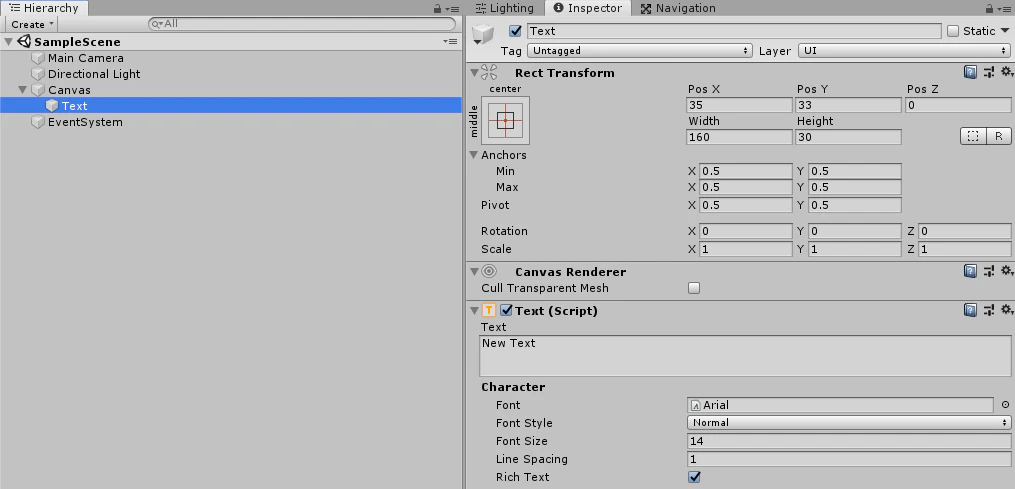Toggle the GameObject active checkbox

[515, 30]
